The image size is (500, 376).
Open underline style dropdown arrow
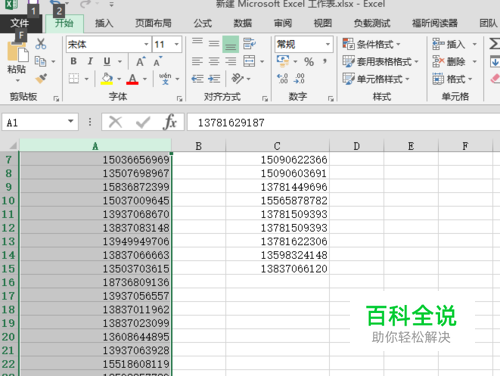point(120,61)
